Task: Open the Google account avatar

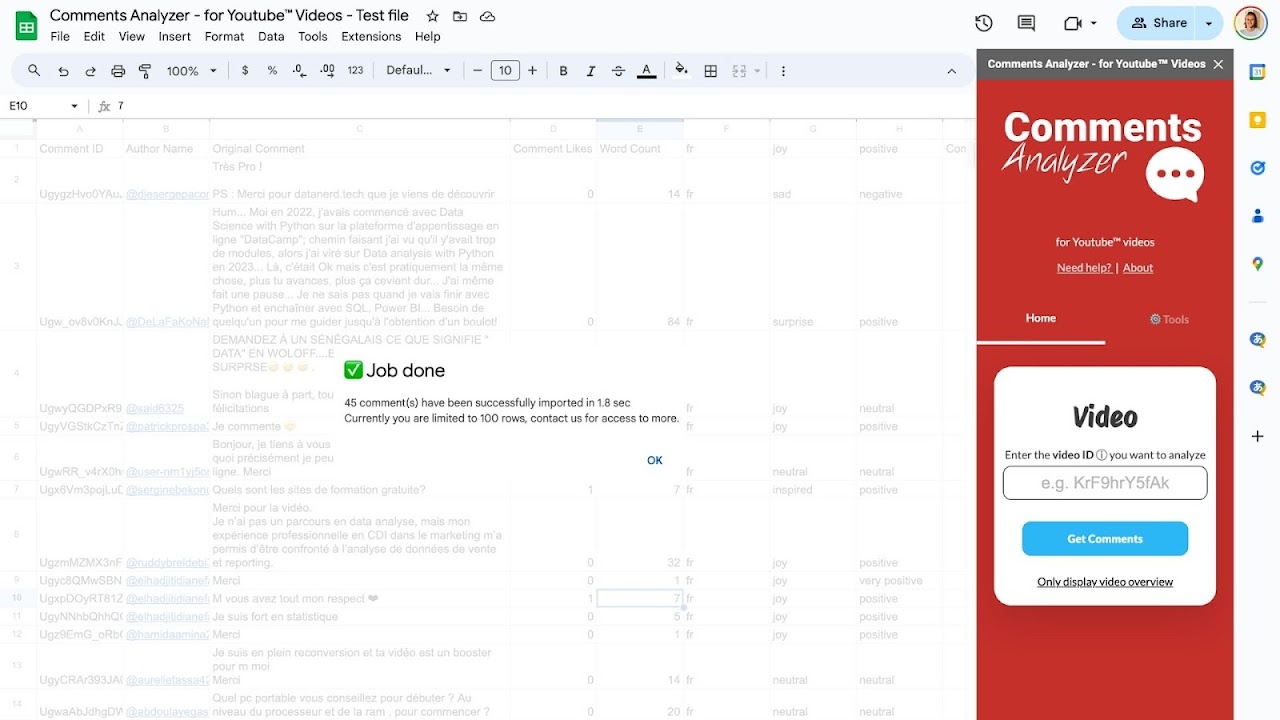Action: click(1251, 23)
